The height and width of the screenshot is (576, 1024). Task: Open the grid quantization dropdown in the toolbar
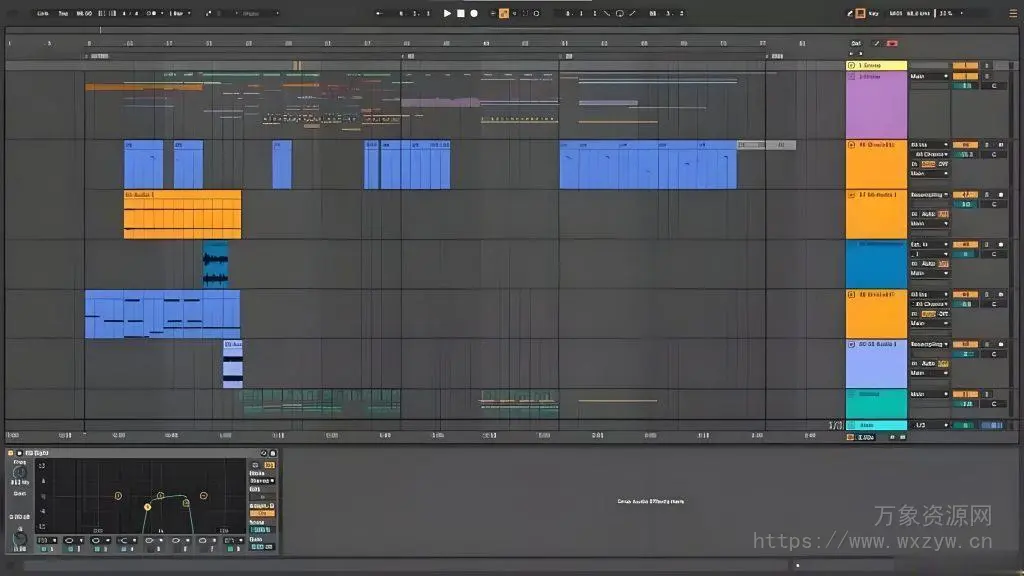coord(178,13)
